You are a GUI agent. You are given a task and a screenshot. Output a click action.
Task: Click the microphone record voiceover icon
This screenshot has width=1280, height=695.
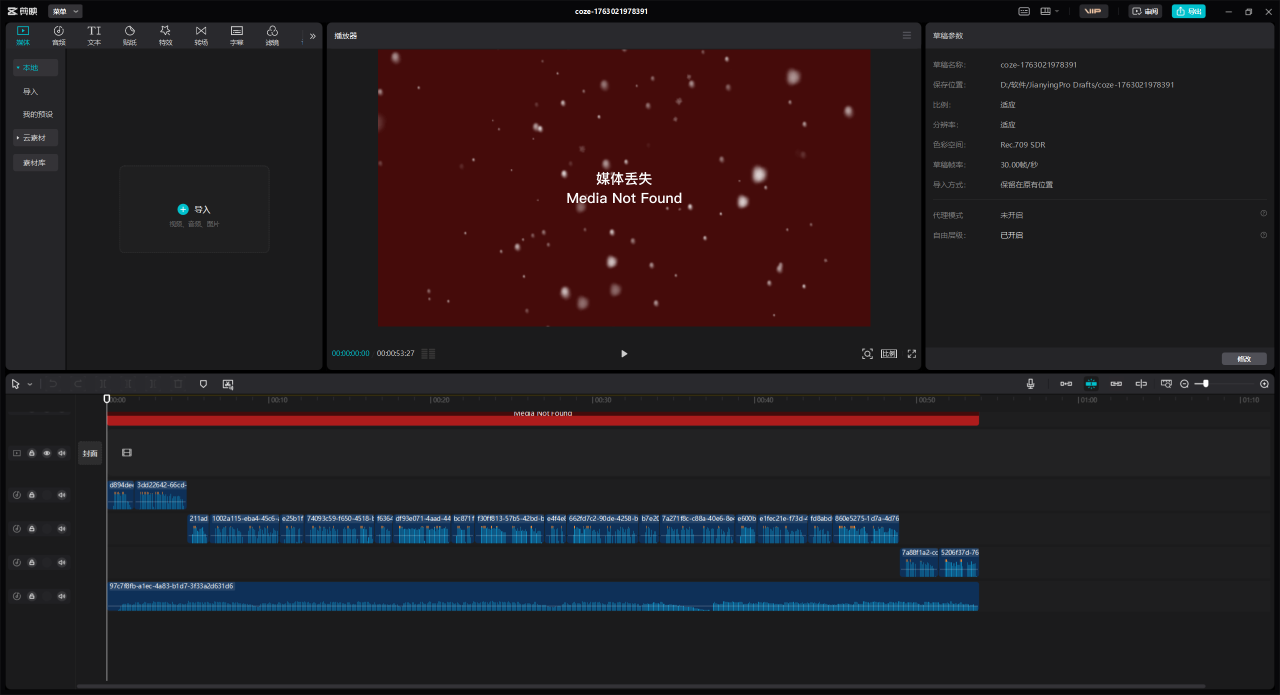1030,384
